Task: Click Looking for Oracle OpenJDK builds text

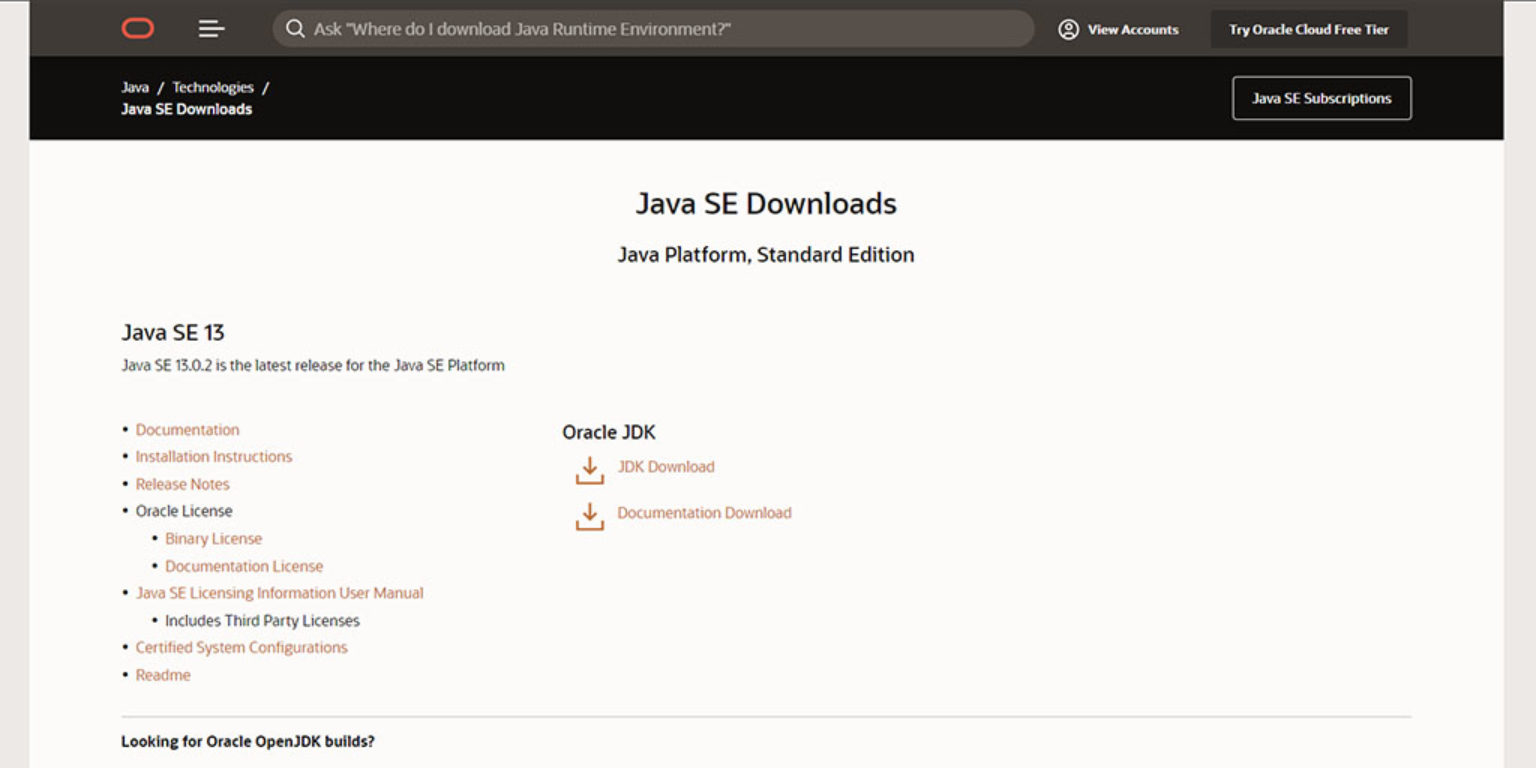Action: point(248,742)
